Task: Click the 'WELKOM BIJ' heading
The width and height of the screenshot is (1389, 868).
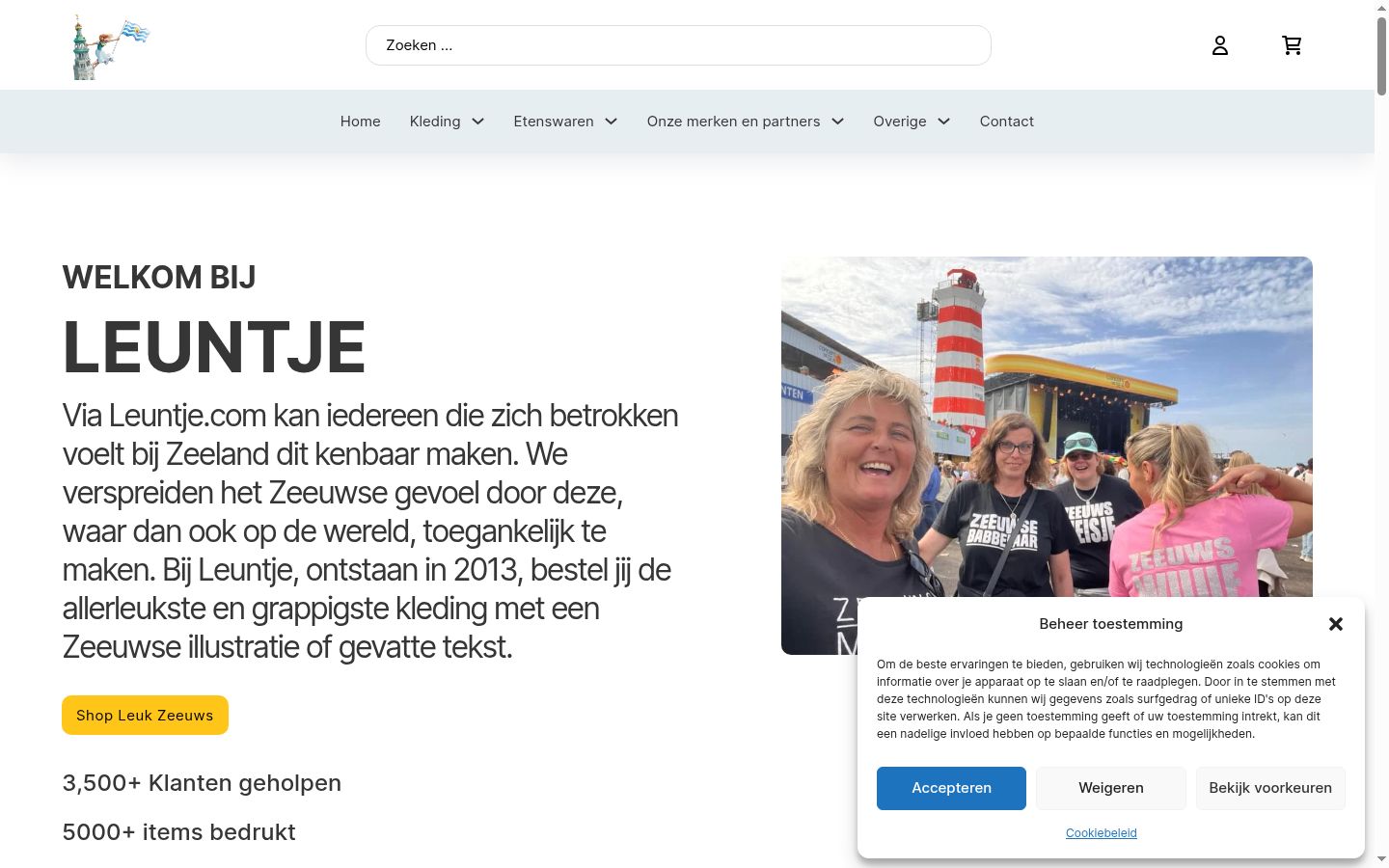Action: coord(159,278)
